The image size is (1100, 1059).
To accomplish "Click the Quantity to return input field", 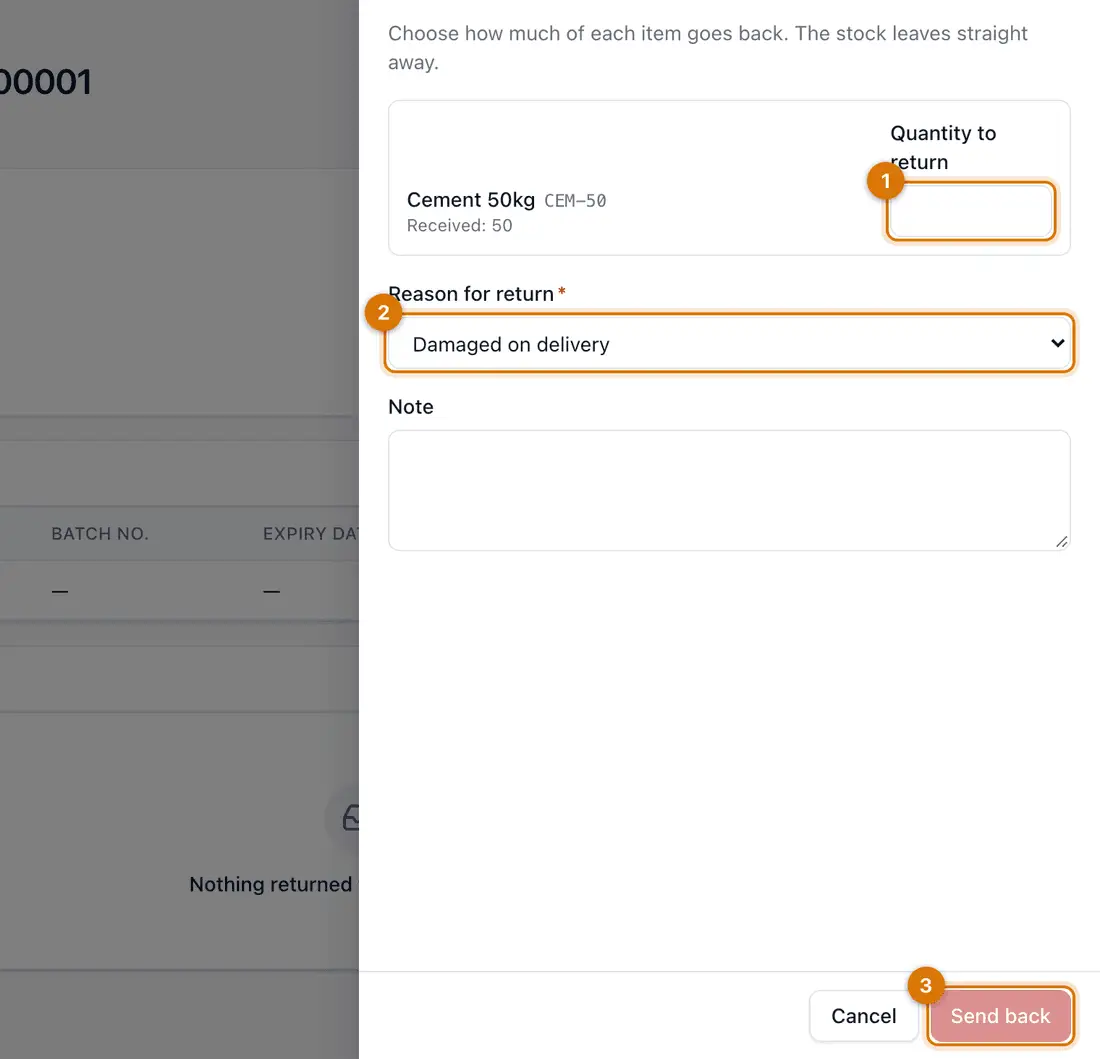I will [971, 211].
